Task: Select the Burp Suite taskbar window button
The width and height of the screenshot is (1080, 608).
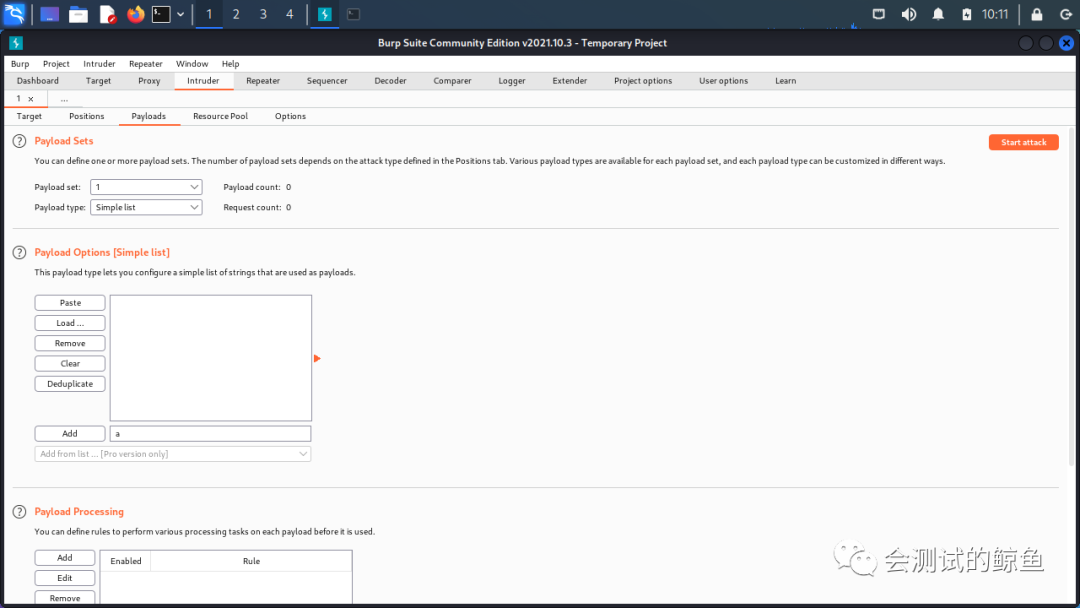Action: (325, 14)
